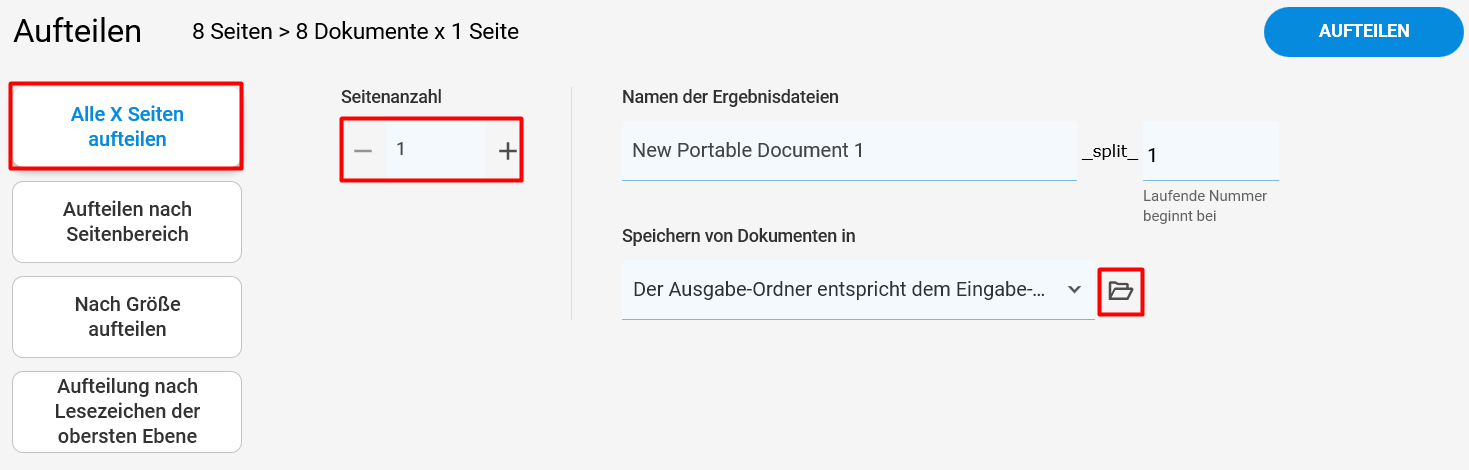Increase page count with plus icon
The width and height of the screenshot is (1469, 470).
tap(508, 150)
